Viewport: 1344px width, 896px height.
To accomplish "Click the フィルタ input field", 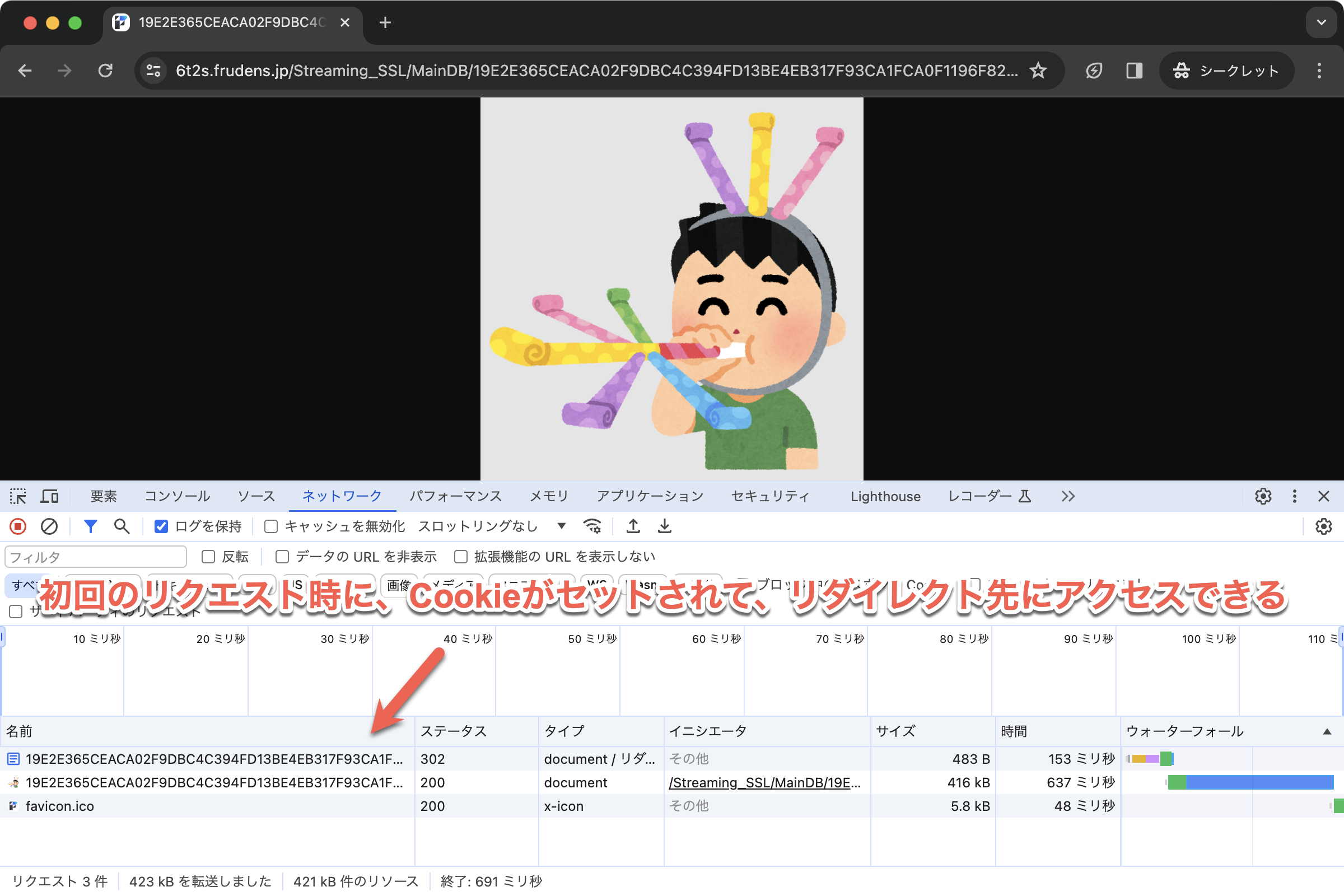I will (x=96, y=557).
